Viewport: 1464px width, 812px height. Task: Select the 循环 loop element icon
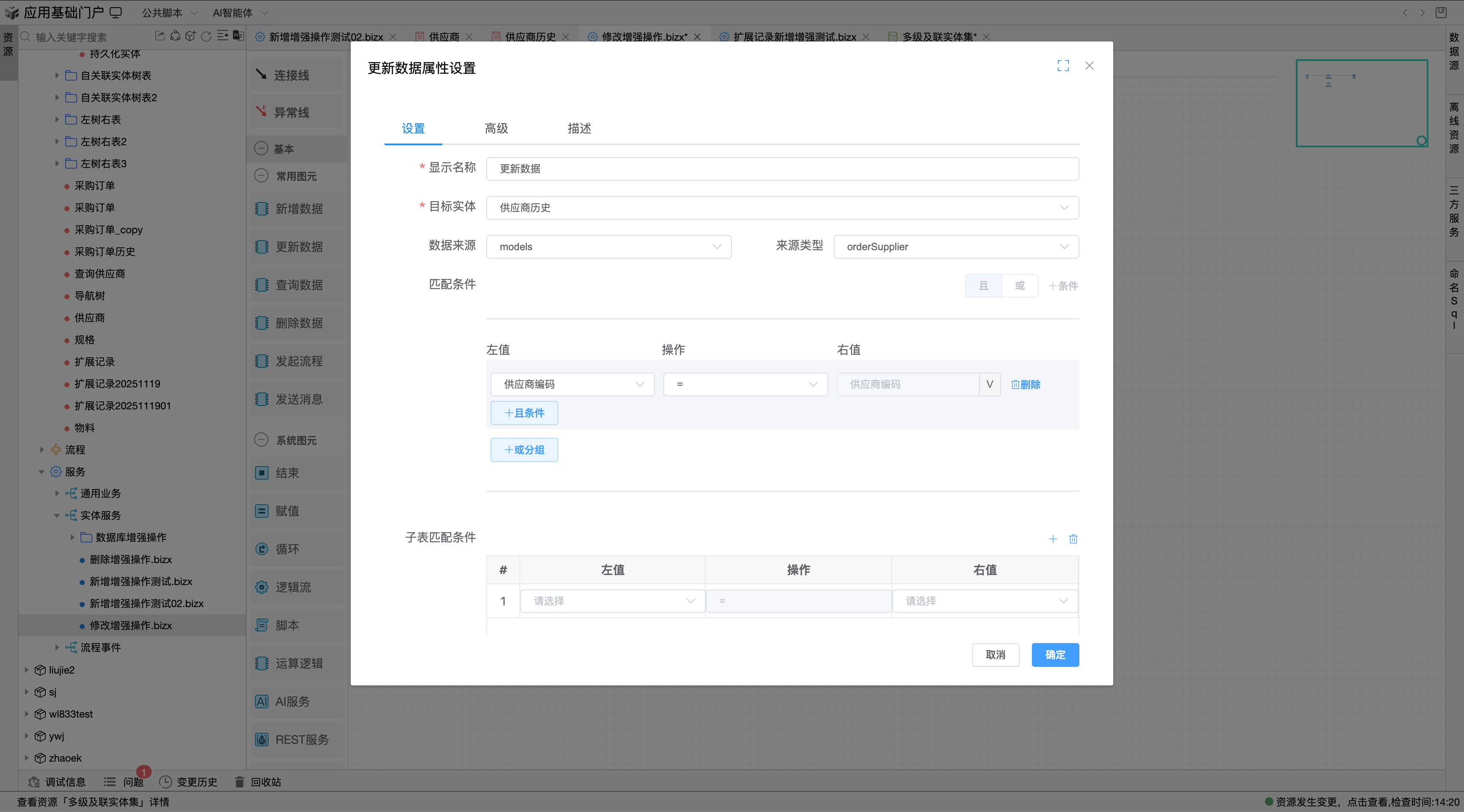261,549
